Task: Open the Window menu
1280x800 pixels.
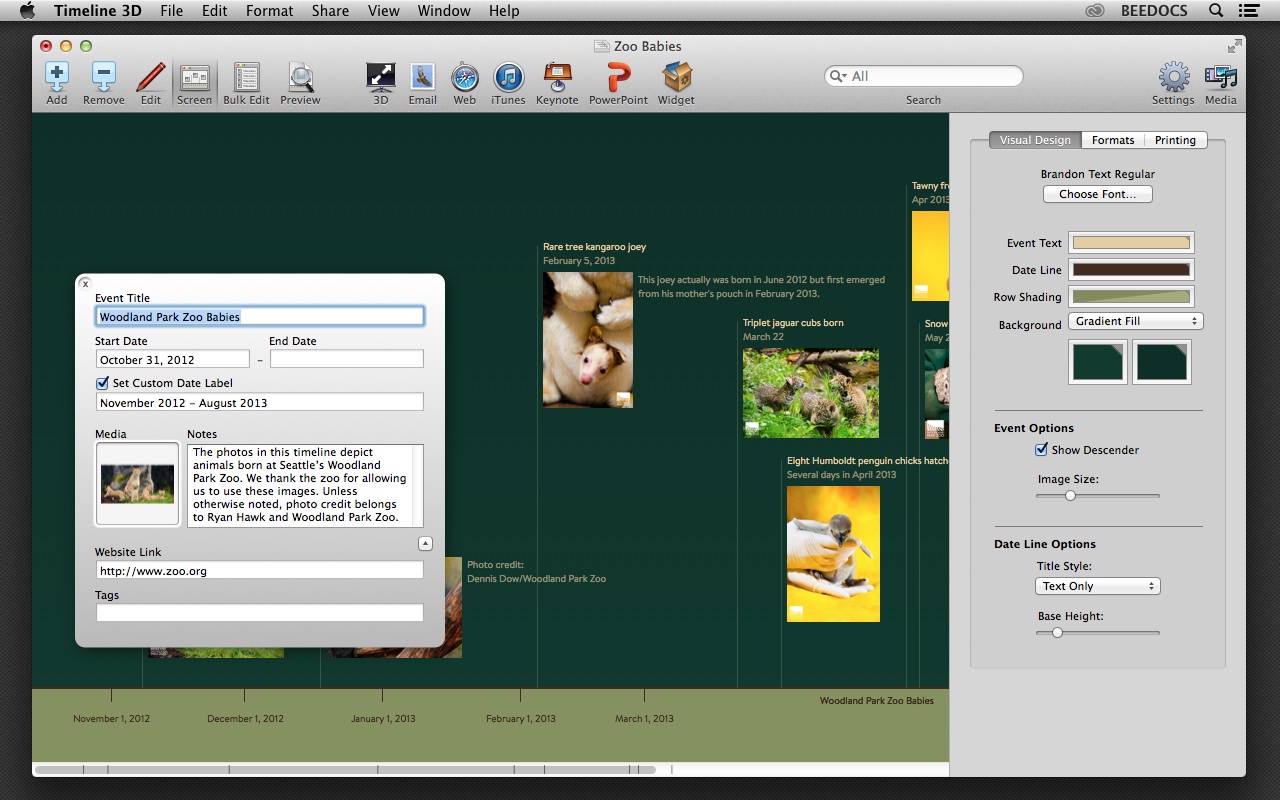Action: click(444, 11)
